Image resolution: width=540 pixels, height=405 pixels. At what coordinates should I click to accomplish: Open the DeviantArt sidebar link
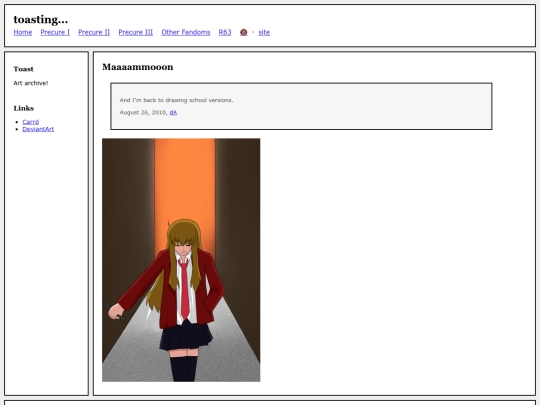[x=38, y=129]
